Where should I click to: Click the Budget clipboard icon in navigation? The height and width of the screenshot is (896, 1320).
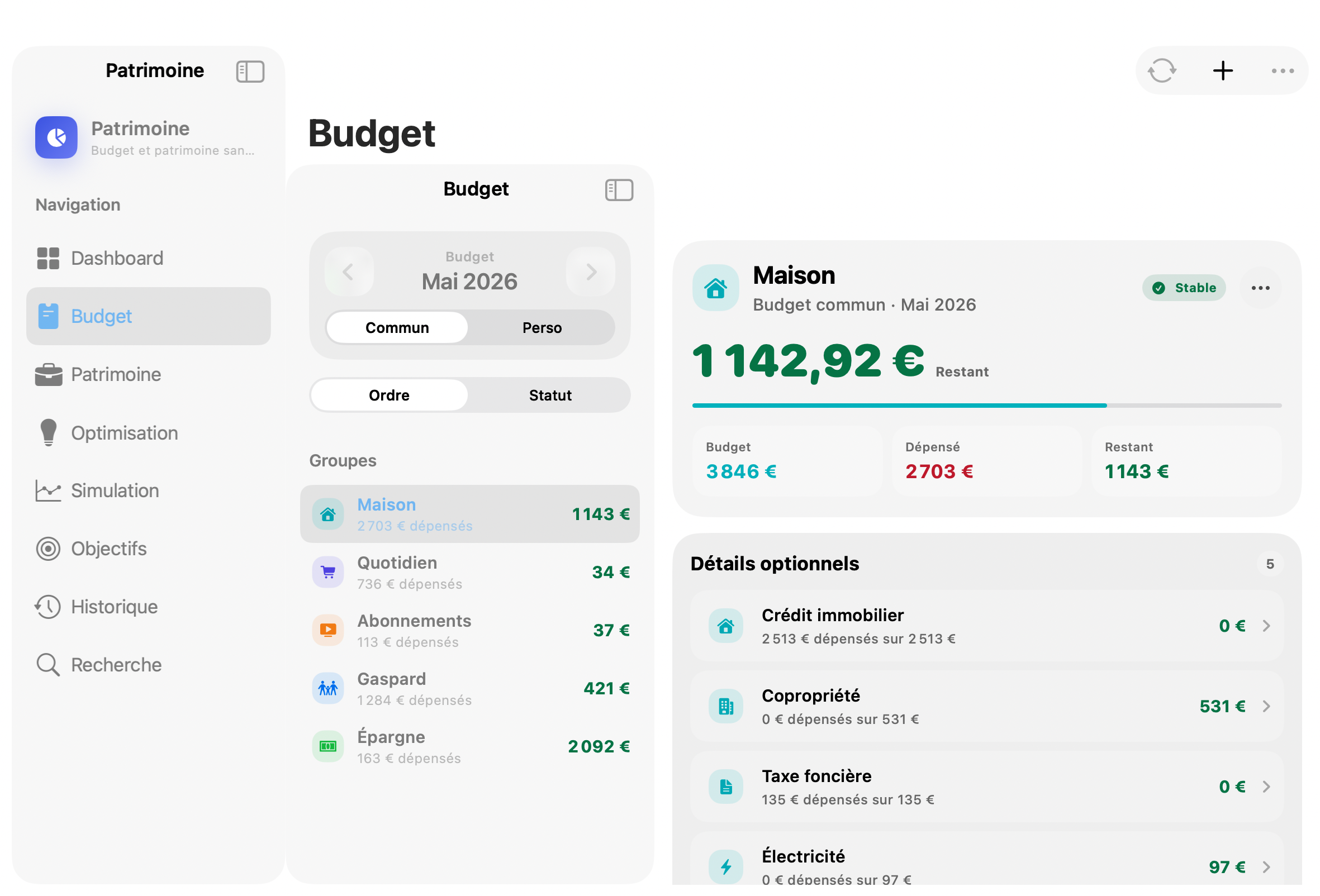(x=48, y=316)
